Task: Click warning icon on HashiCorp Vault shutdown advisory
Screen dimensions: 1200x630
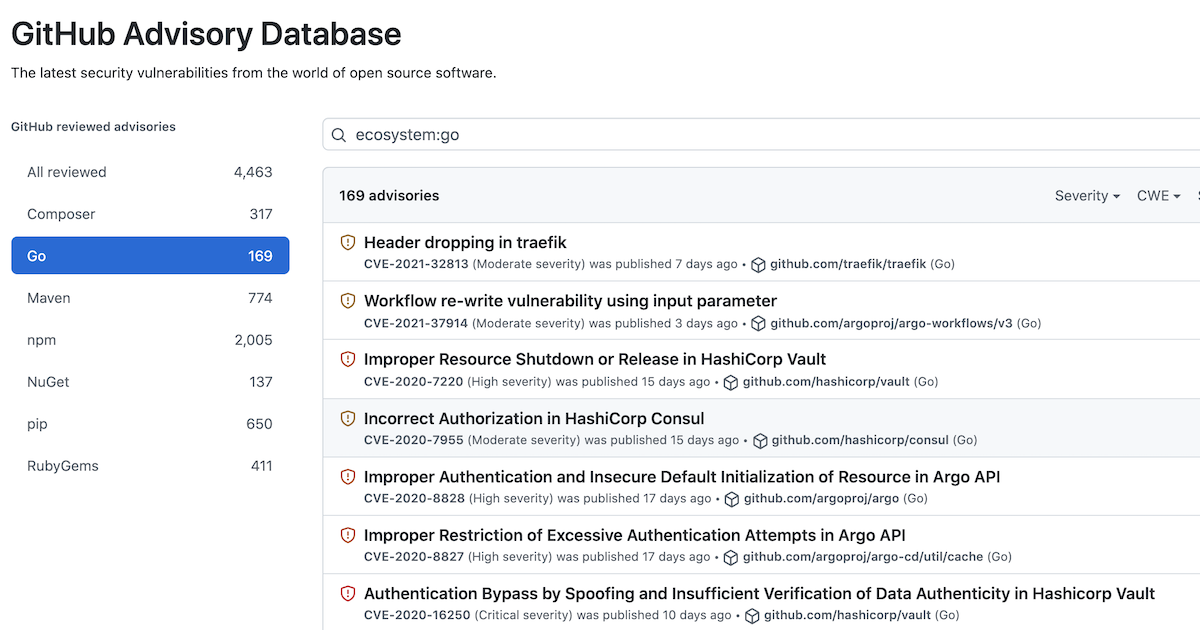Action: 347,359
